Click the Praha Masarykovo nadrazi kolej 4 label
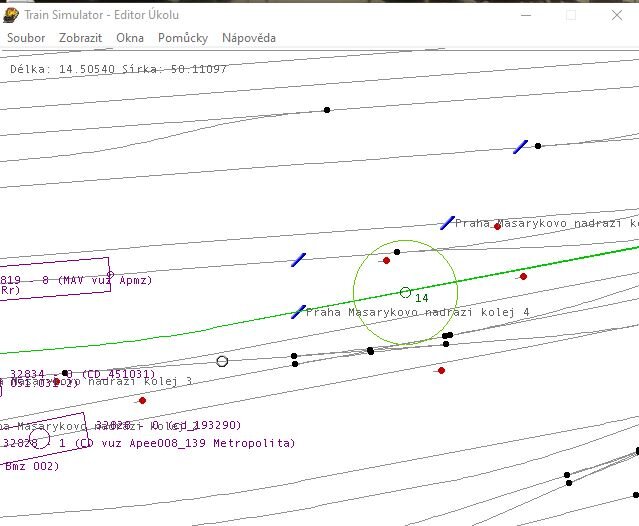 (417, 312)
